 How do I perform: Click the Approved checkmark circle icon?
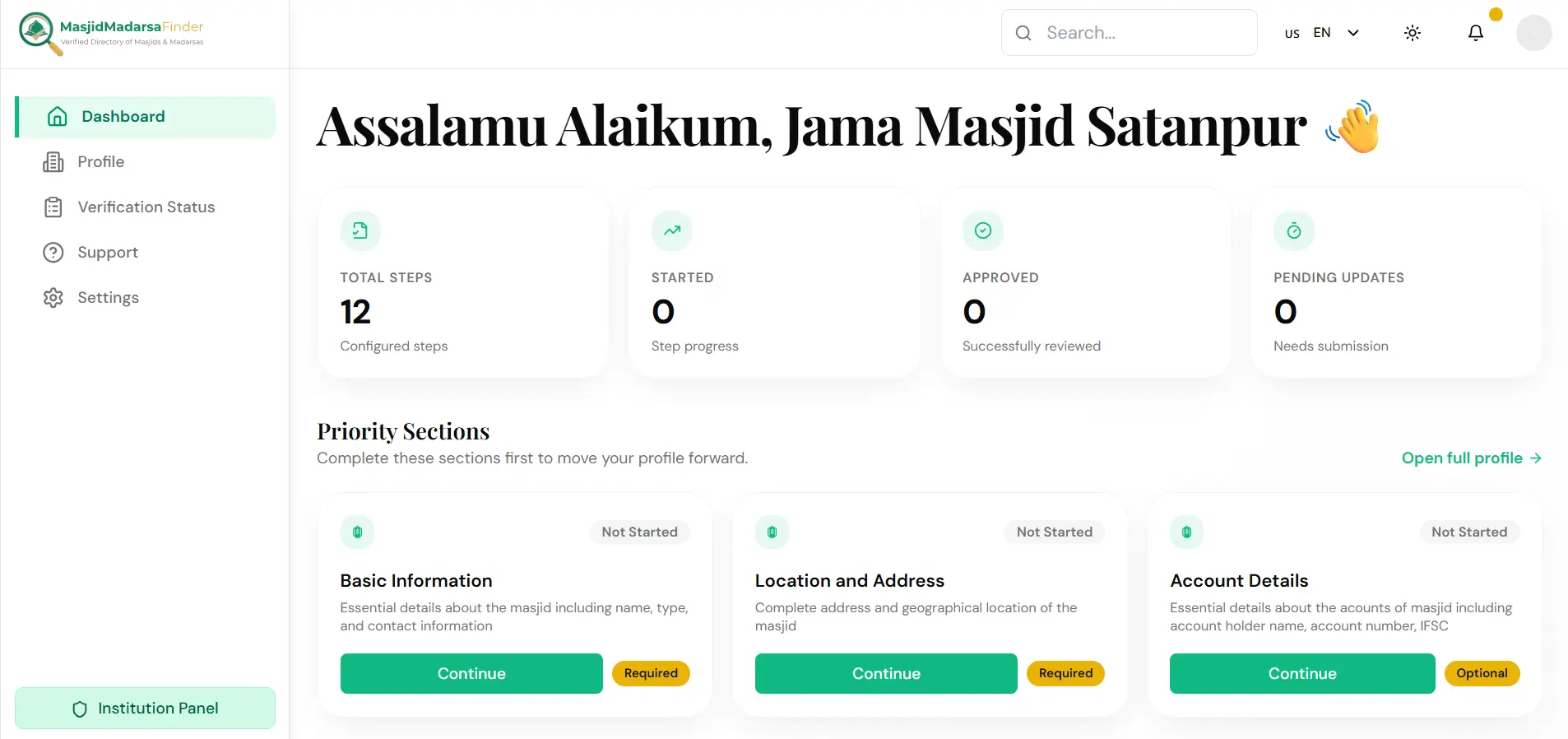[983, 230]
